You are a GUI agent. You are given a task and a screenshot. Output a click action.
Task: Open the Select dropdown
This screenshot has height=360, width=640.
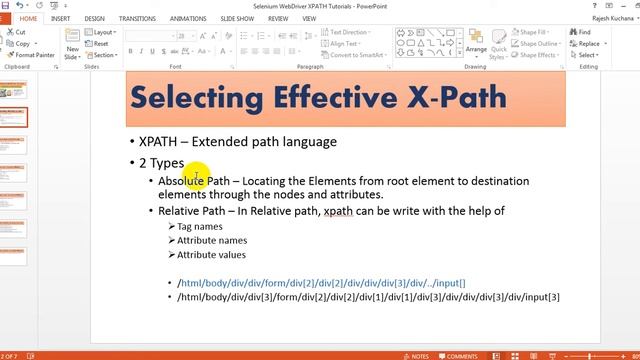coord(585,55)
